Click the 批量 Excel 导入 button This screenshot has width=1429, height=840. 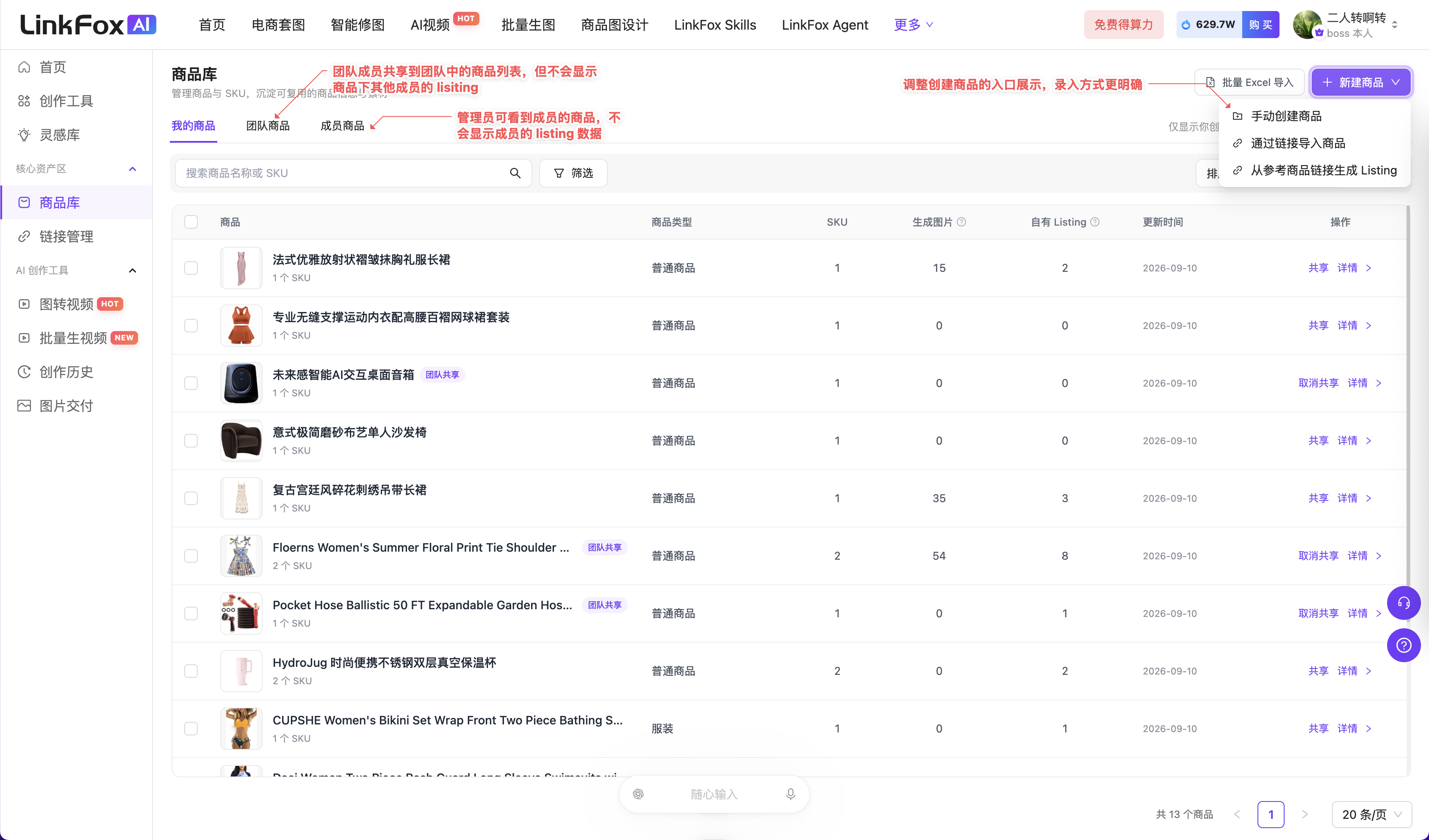[1249, 83]
